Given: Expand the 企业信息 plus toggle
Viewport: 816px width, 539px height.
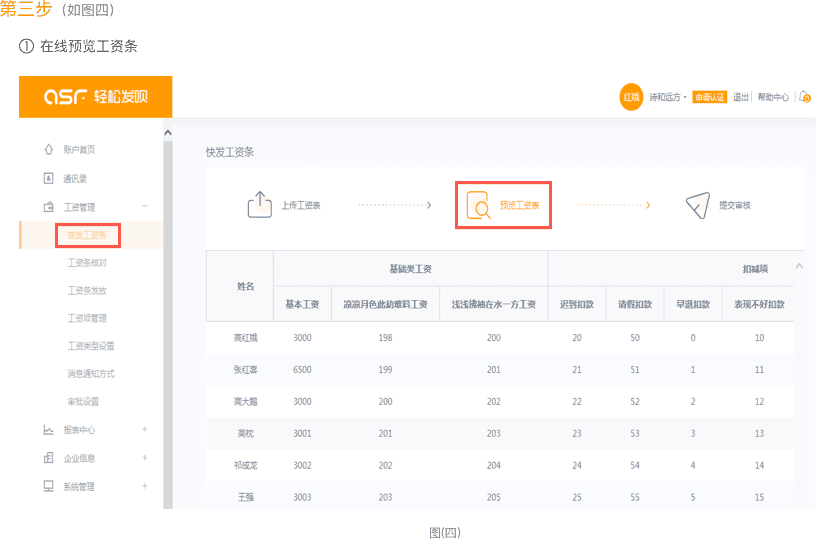Looking at the screenshot, I should [x=145, y=457].
